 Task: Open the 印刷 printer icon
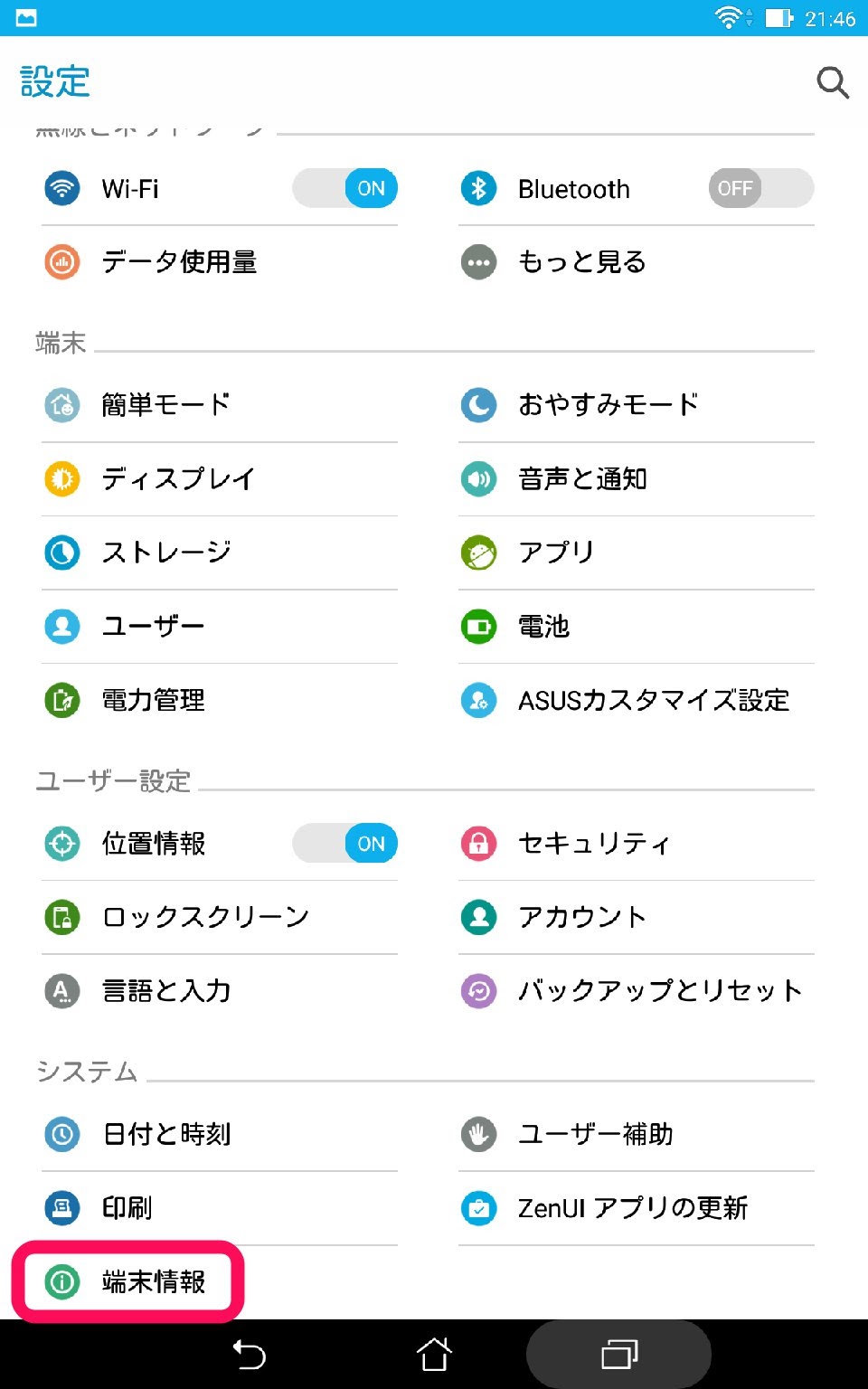(x=62, y=1208)
